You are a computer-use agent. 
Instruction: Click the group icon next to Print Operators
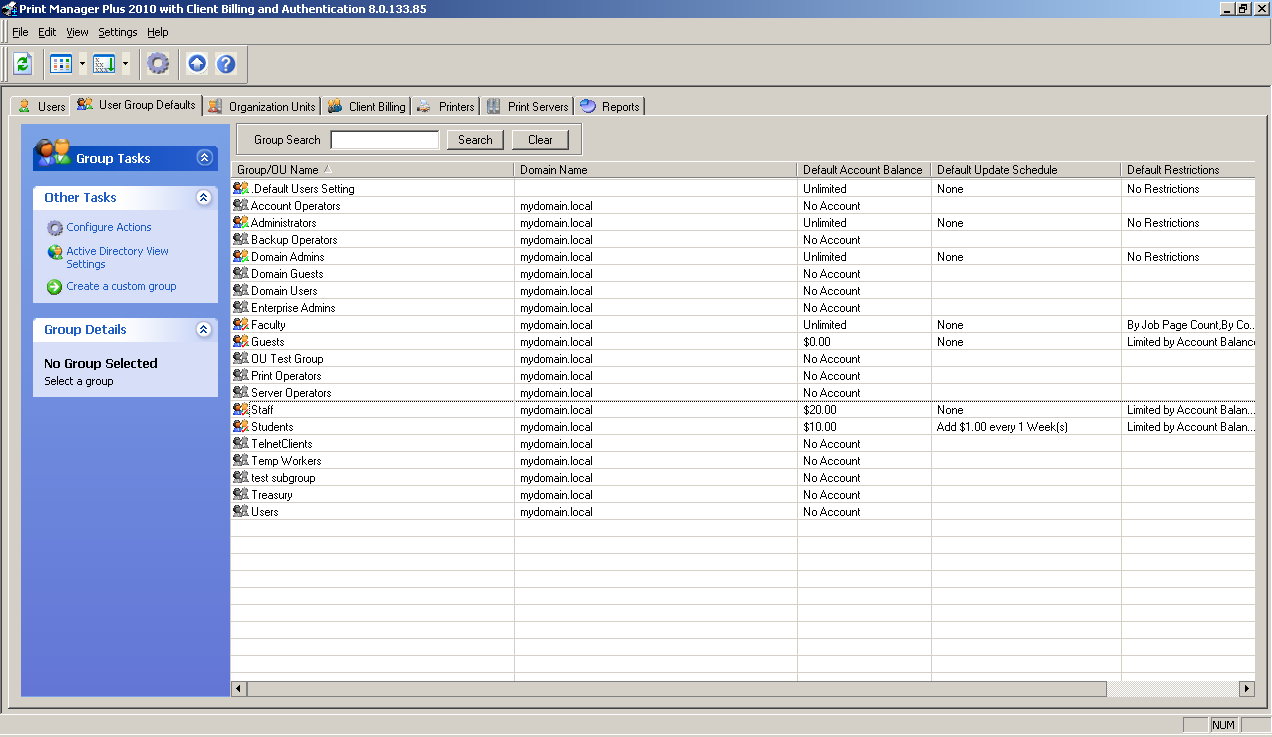(x=241, y=375)
